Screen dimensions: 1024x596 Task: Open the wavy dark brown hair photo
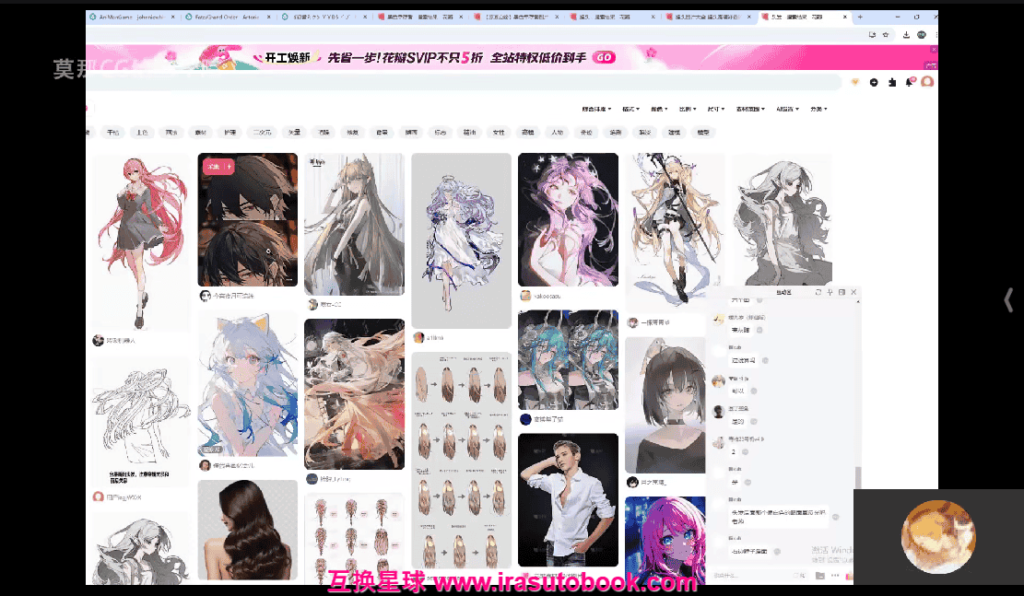[x=248, y=530]
